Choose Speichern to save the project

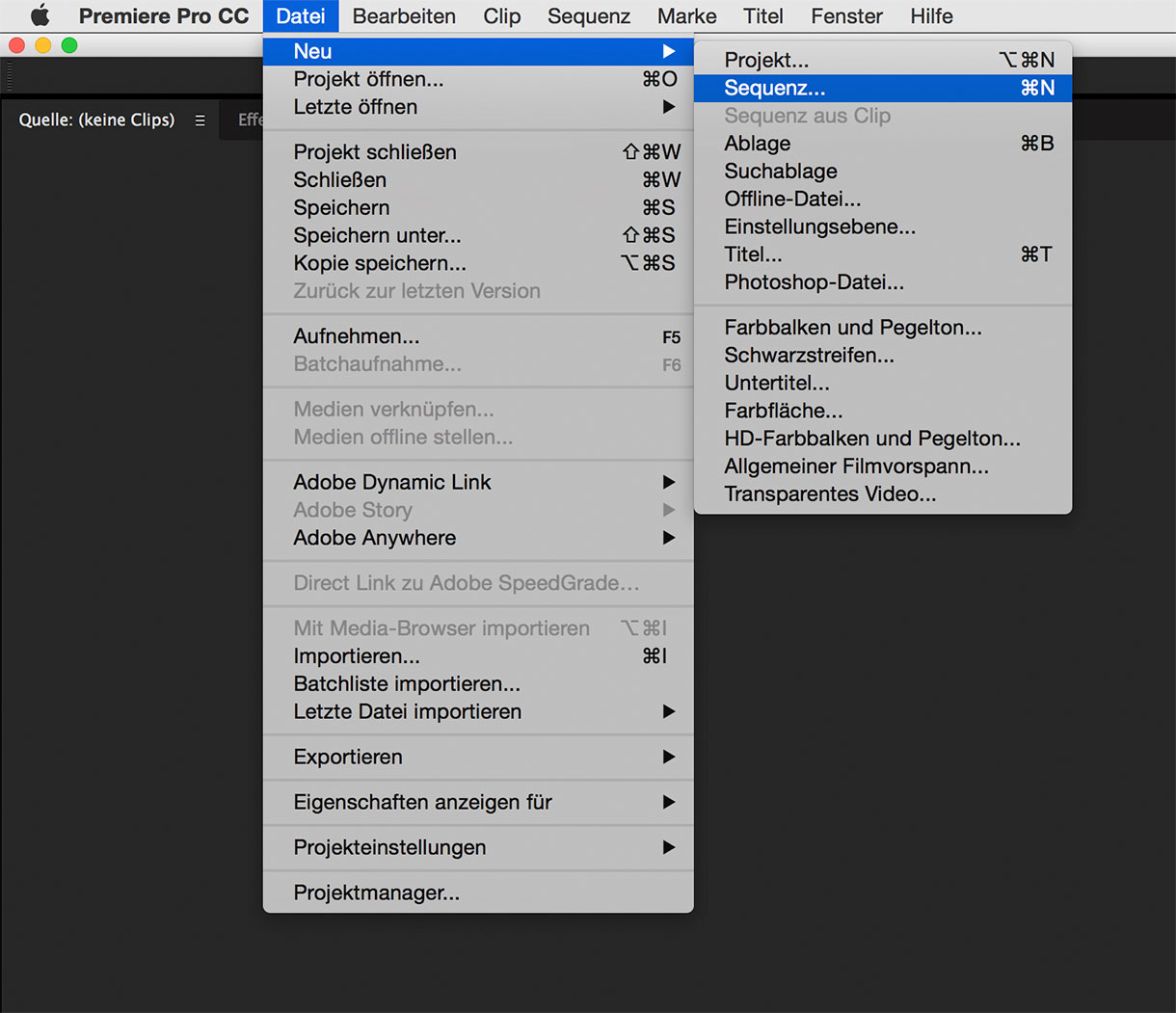click(x=478, y=208)
